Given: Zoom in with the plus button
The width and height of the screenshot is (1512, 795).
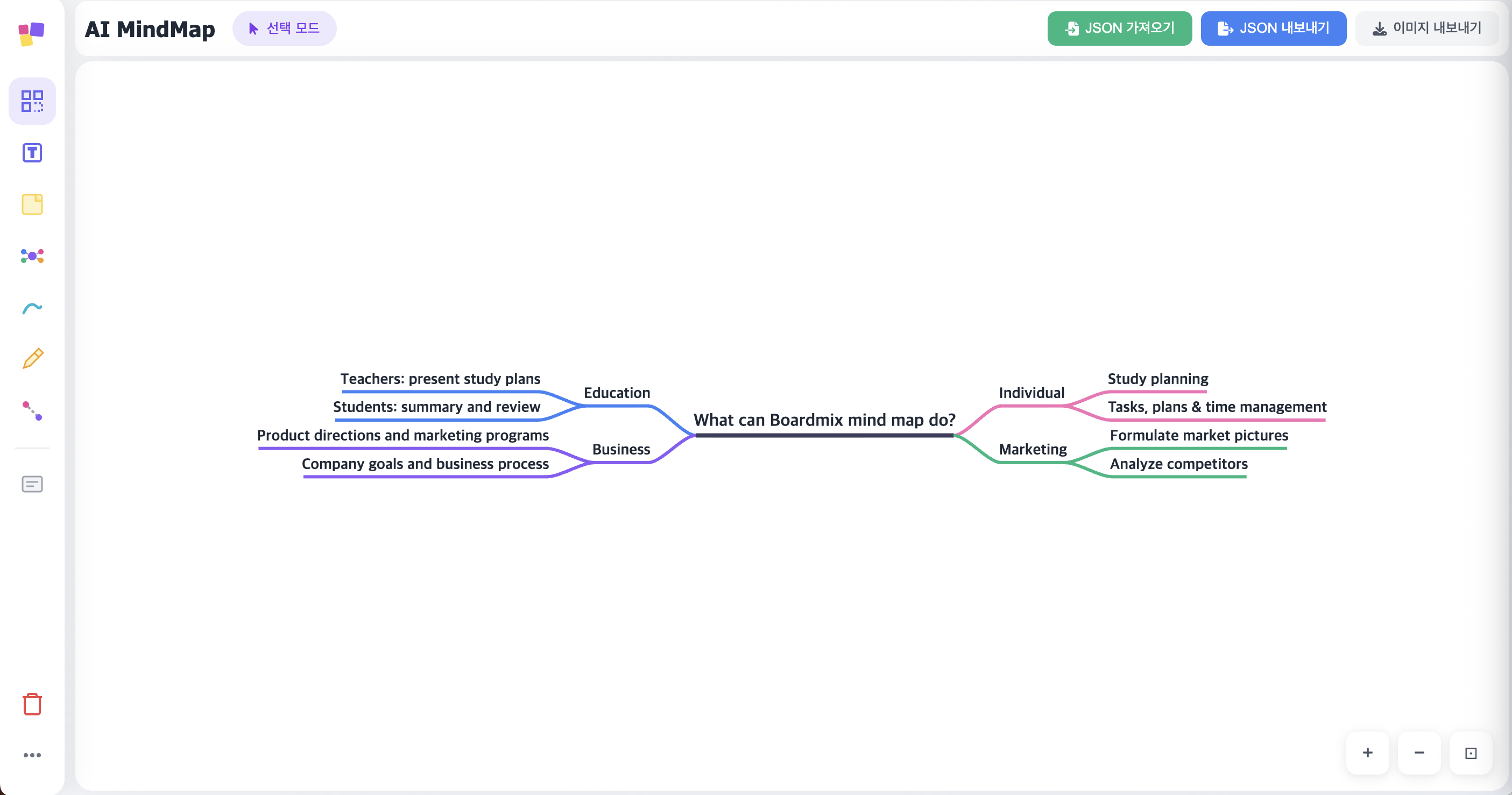Looking at the screenshot, I should click(x=1367, y=753).
